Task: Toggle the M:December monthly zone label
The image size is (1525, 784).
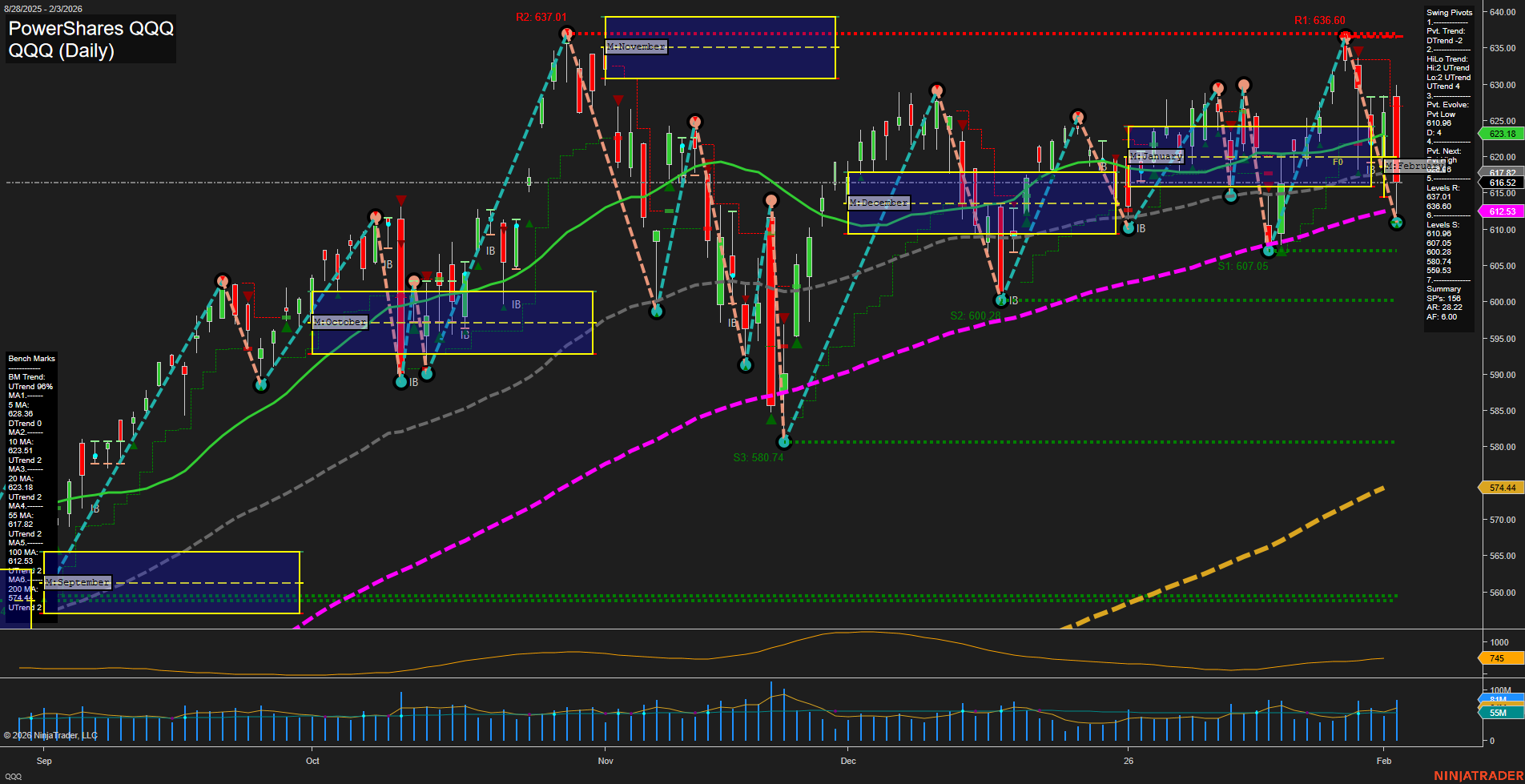Action: pyautogui.click(x=879, y=203)
